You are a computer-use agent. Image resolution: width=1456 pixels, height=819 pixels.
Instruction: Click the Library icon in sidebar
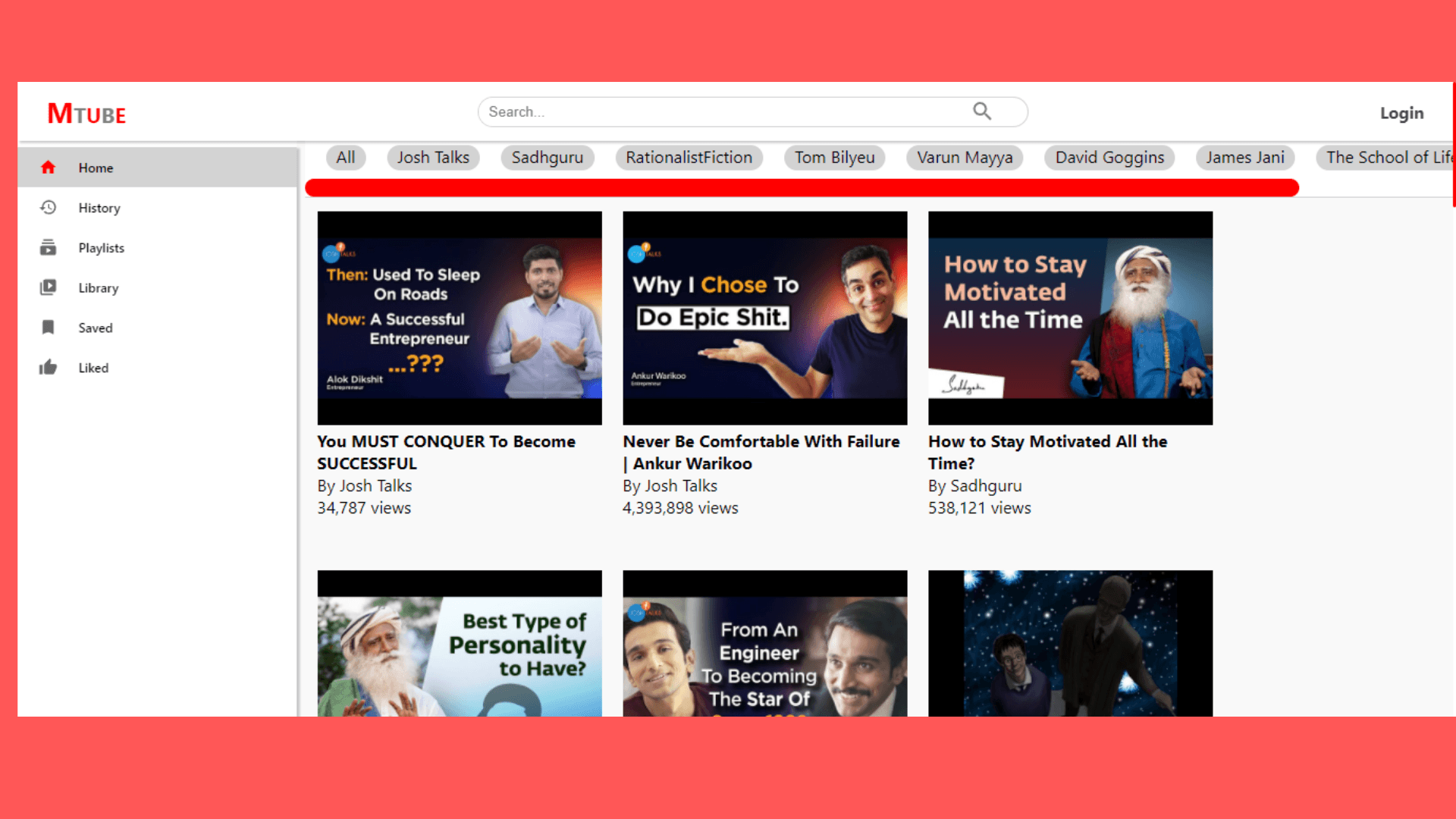pyautogui.click(x=48, y=287)
